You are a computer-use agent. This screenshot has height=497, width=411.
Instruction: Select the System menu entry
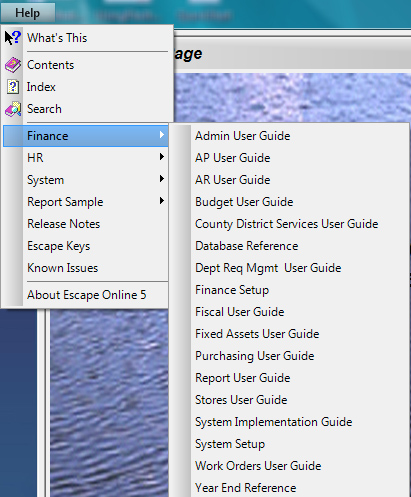(86, 180)
